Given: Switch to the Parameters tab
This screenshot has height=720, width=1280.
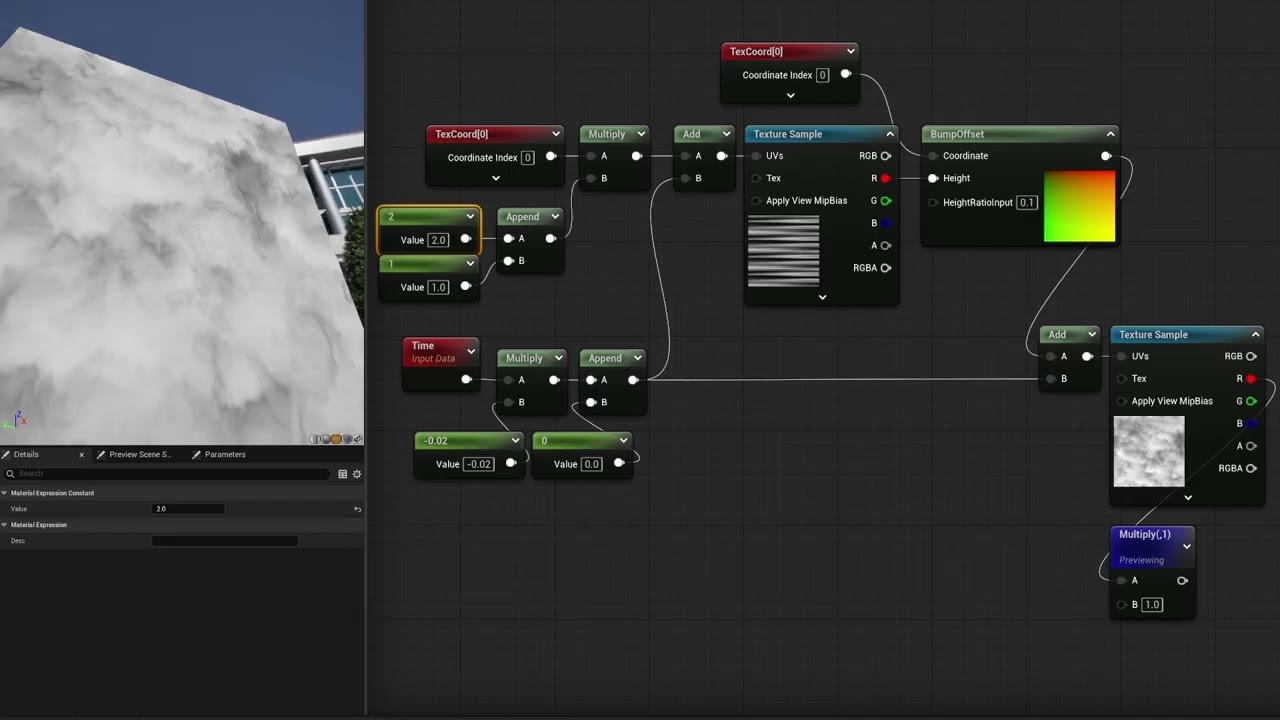Looking at the screenshot, I should pyautogui.click(x=225, y=454).
